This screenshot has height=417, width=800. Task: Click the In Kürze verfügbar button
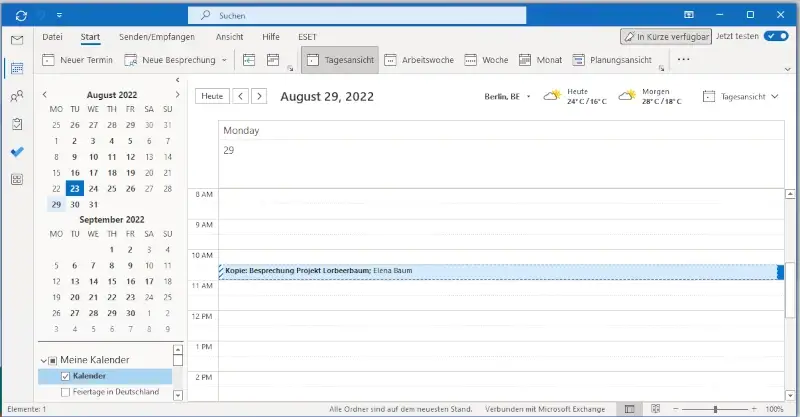665,36
